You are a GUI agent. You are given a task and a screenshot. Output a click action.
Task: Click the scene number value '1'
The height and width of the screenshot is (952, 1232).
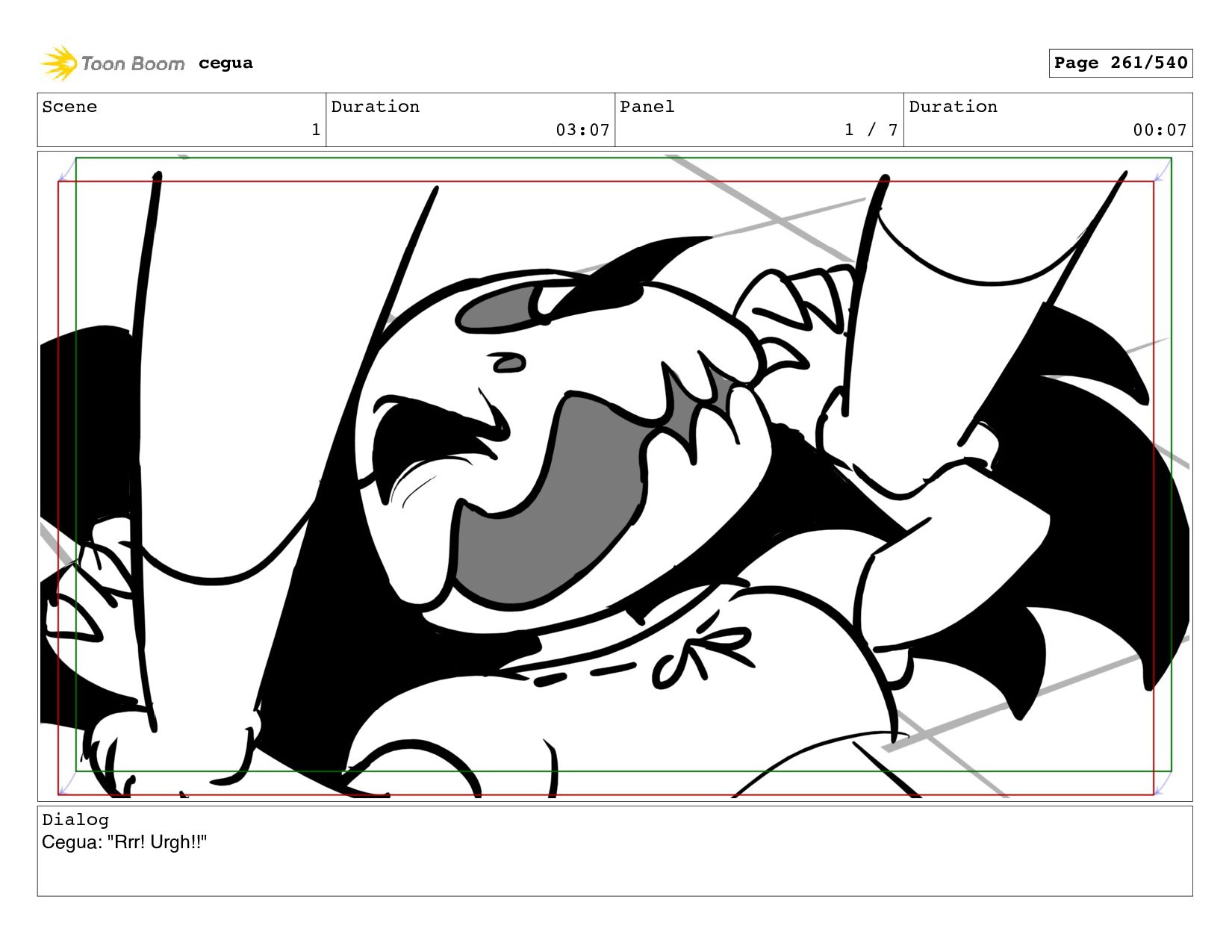(x=316, y=130)
